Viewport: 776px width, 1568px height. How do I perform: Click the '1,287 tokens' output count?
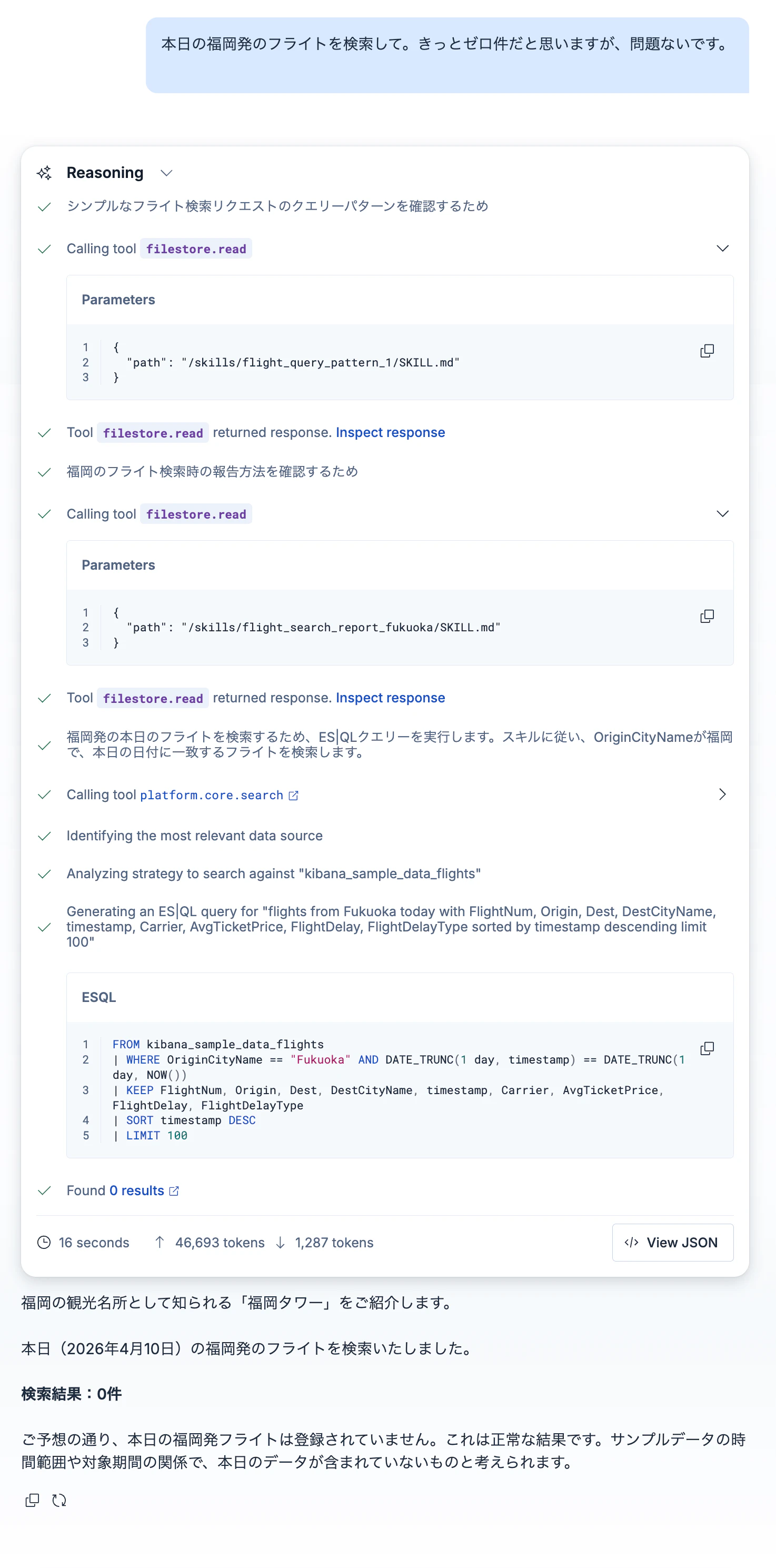(334, 1243)
